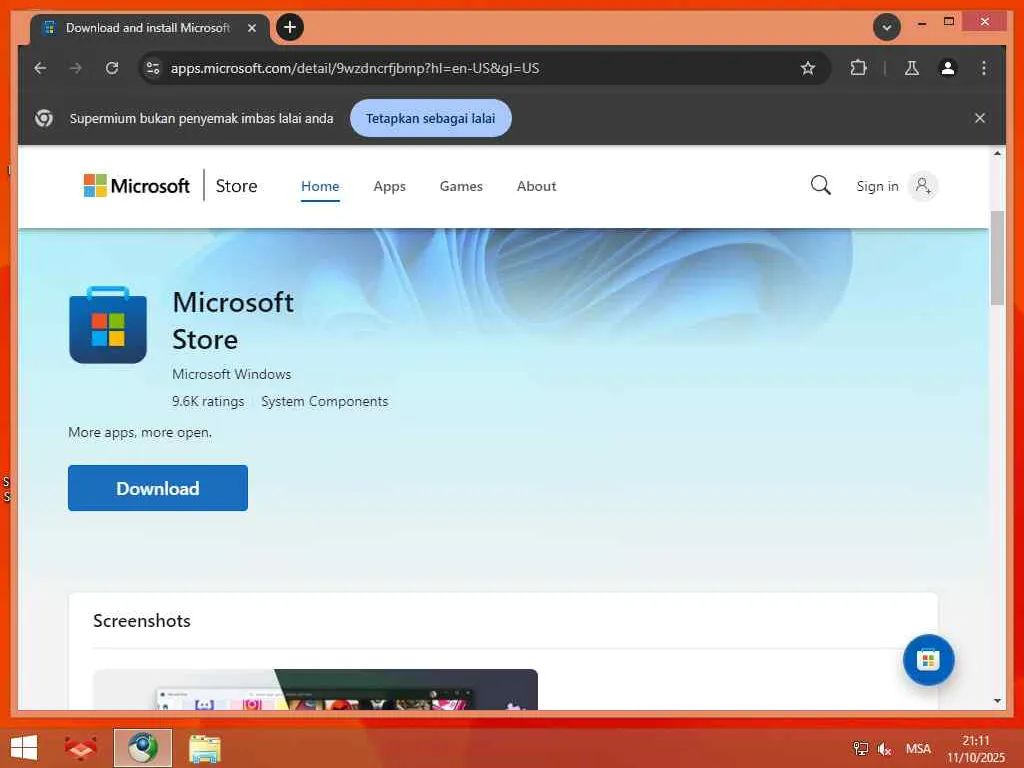Close the Download and install Microsoft tab
Viewport: 1024px width, 768px height.
251,28
